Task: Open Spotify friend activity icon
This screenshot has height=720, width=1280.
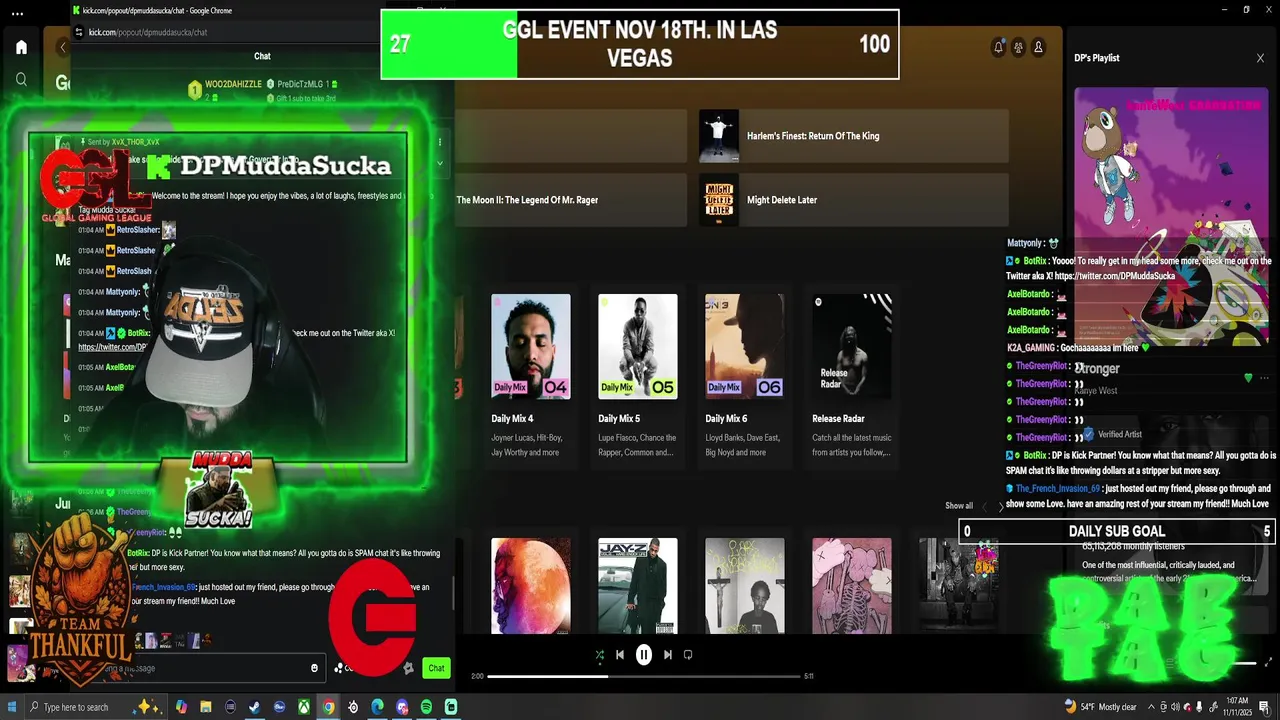Action: point(1018,47)
